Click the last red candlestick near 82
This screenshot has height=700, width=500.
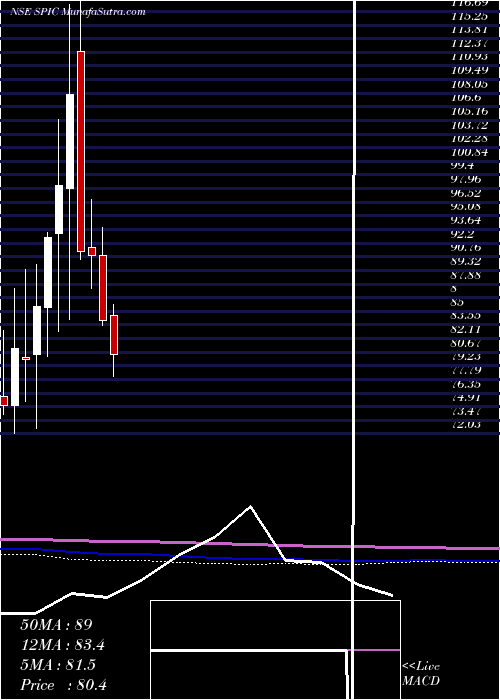coord(114,335)
